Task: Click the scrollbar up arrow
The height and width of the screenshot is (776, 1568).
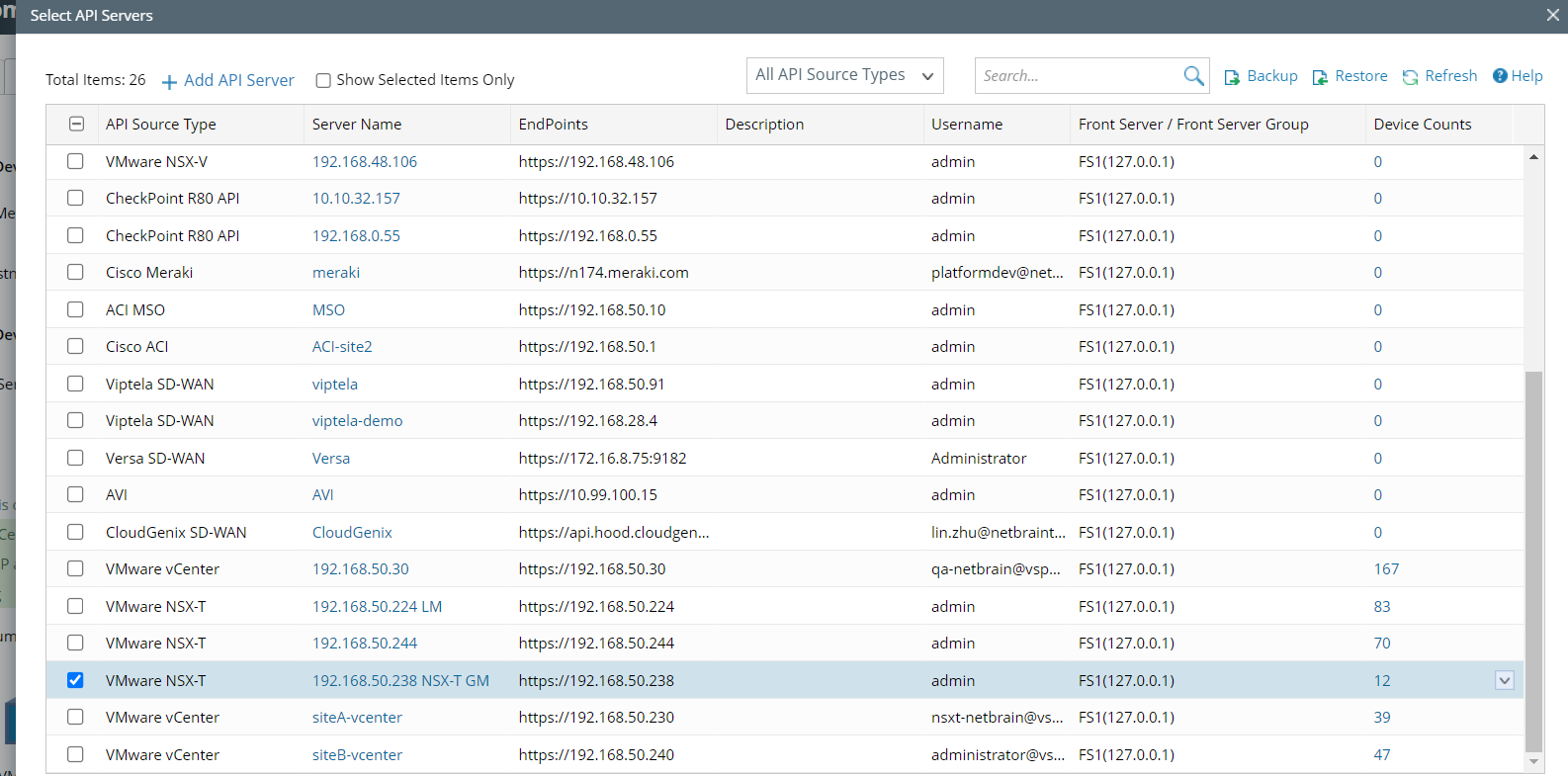Action: (x=1533, y=156)
